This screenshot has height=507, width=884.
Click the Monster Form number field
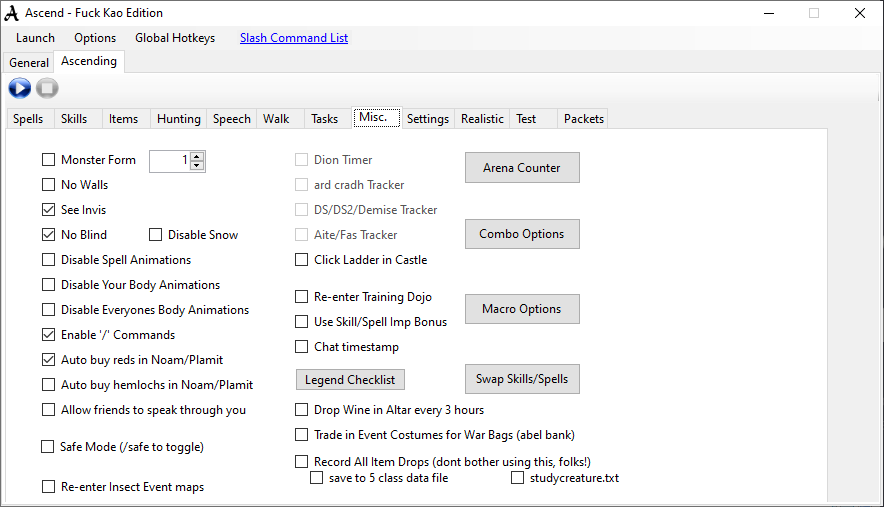click(168, 160)
